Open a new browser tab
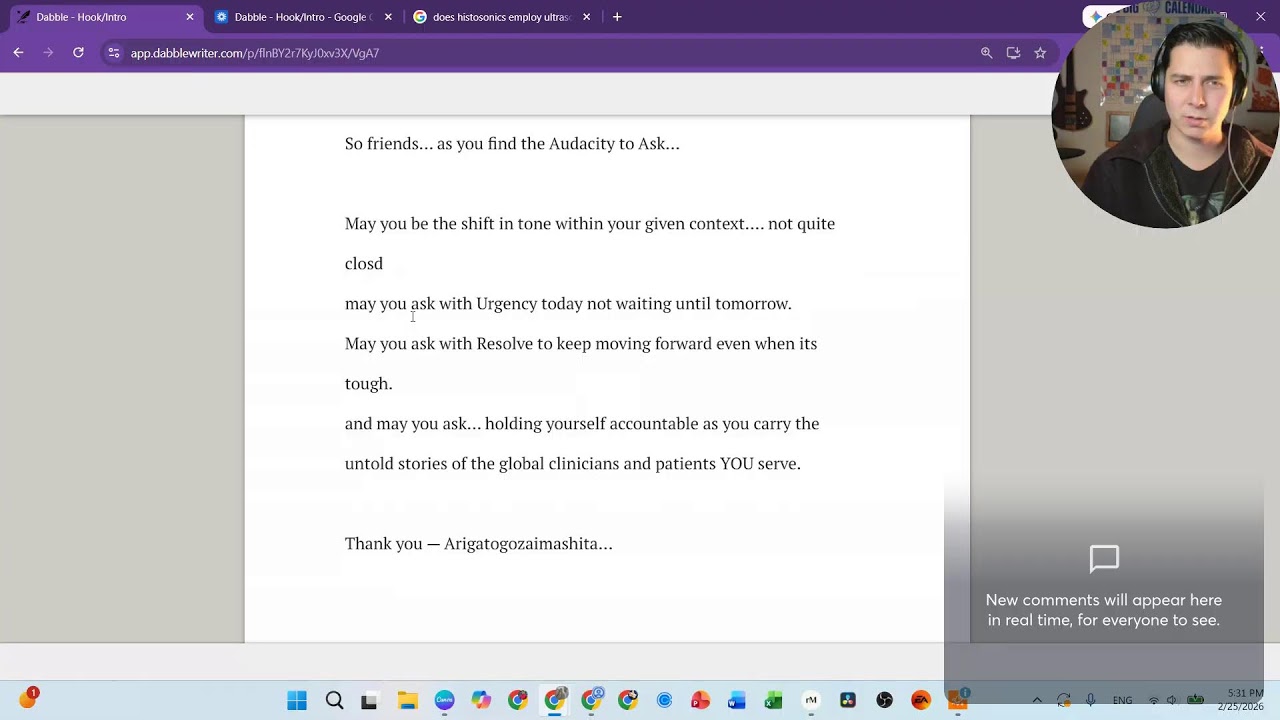 point(617,17)
